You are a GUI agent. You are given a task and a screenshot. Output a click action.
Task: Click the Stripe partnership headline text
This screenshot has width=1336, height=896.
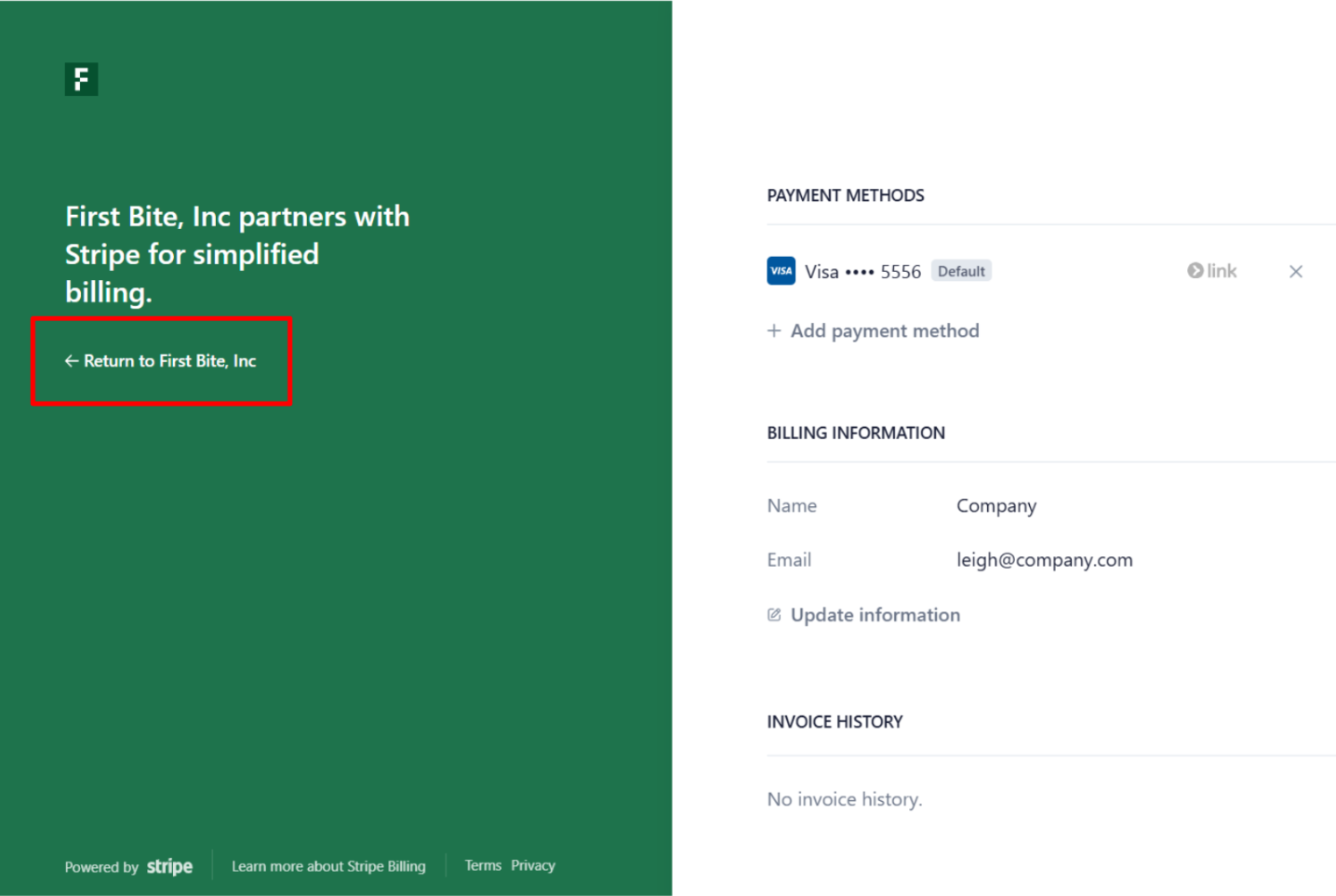click(237, 254)
